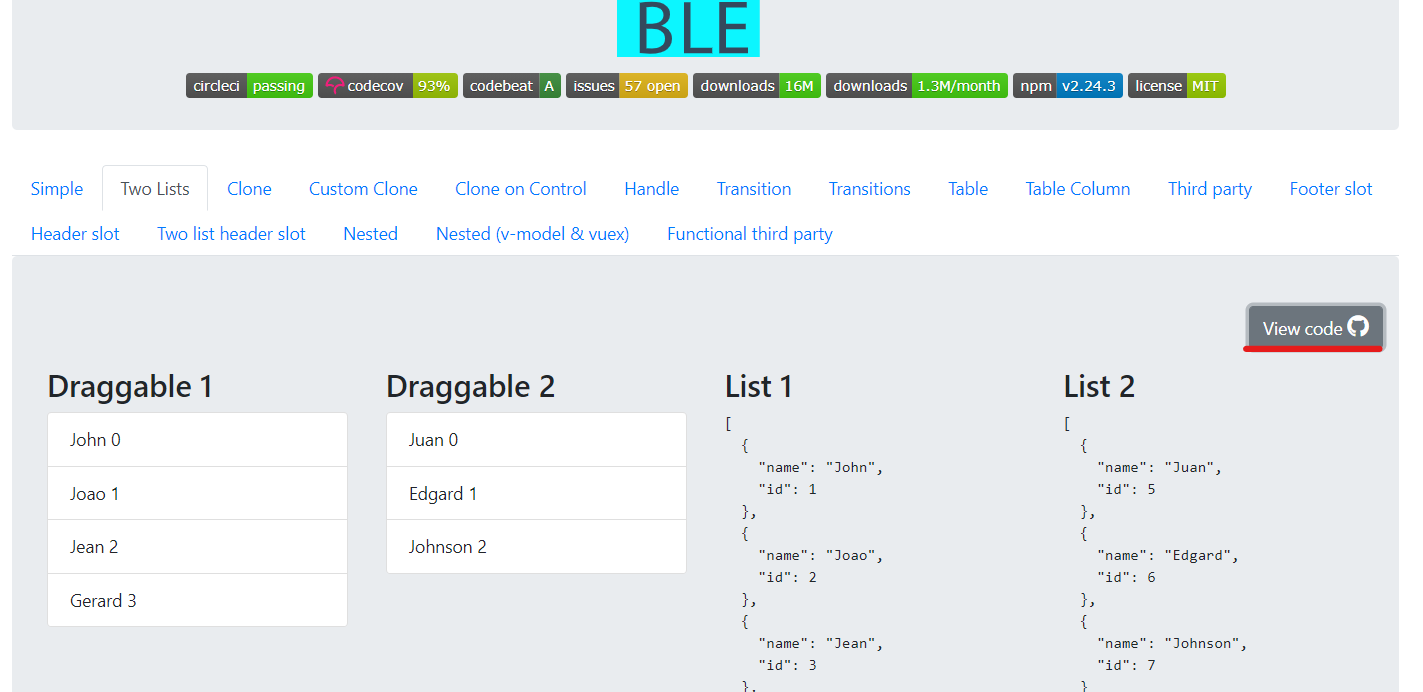
Task: Open the Table Column tab
Action: tap(1078, 189)
